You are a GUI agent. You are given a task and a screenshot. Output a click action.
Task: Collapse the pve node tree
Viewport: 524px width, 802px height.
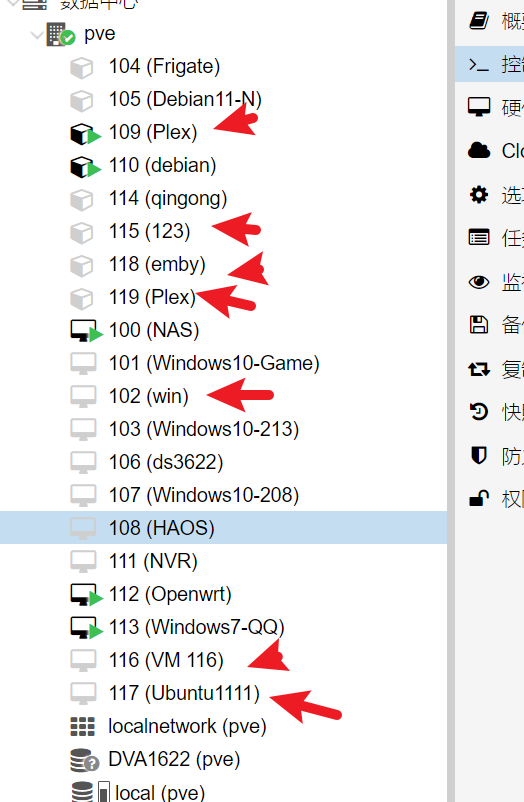pos(37,35)
